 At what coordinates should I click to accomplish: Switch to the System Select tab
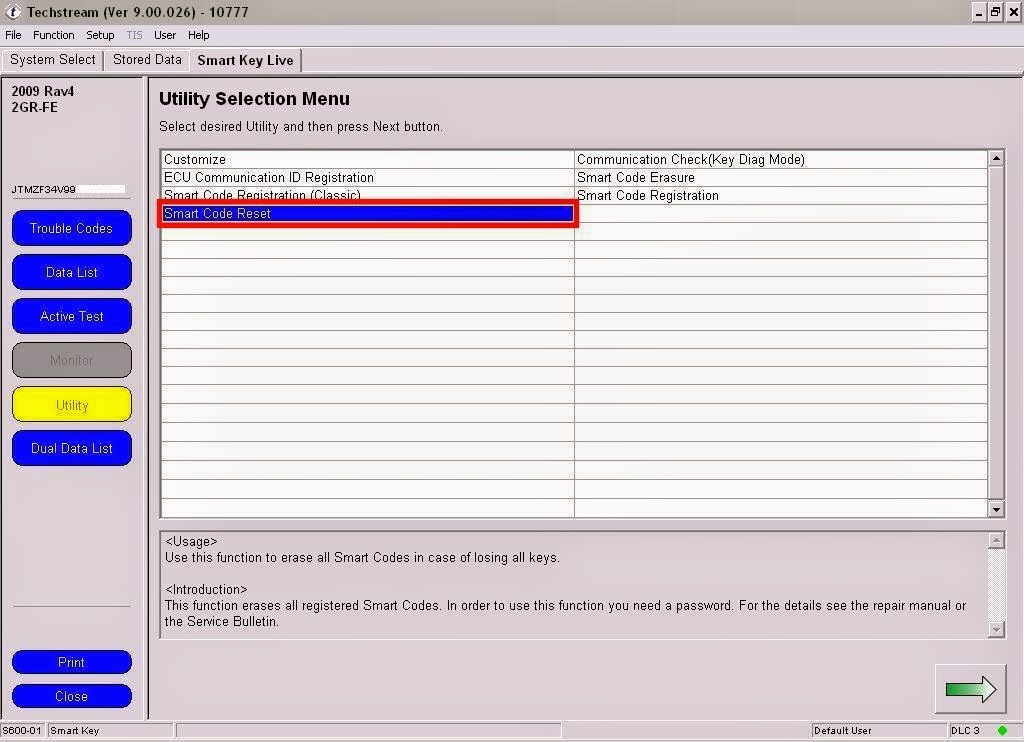pos(52,59)
